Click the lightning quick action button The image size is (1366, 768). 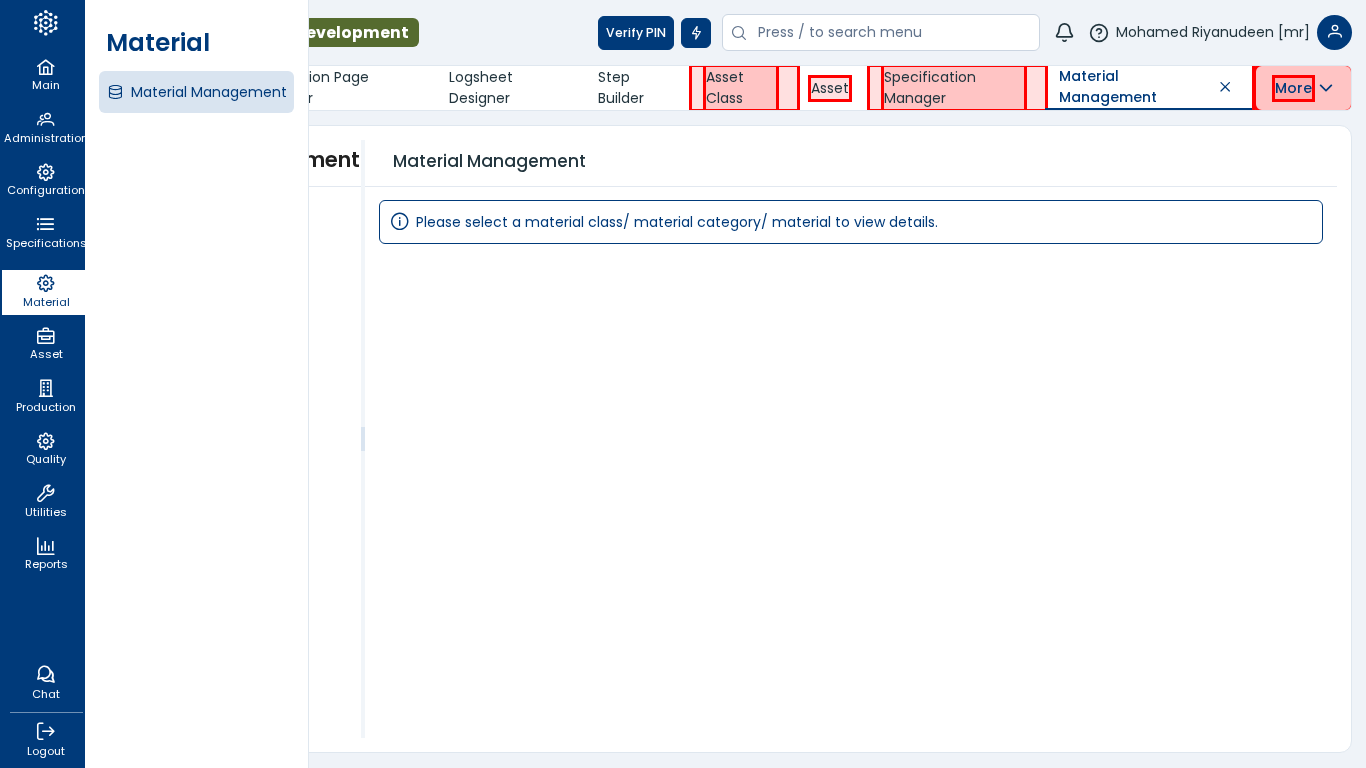click(696, 33)
